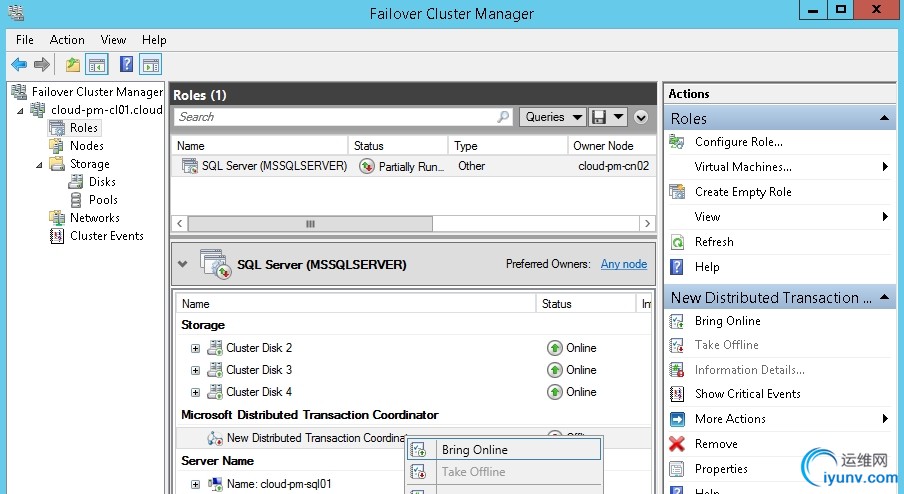Image resolution: width=904 pixels, height=494 pixels.
Task: Click the Save Query floppy disk icon
Action: (x=599, y=117)
